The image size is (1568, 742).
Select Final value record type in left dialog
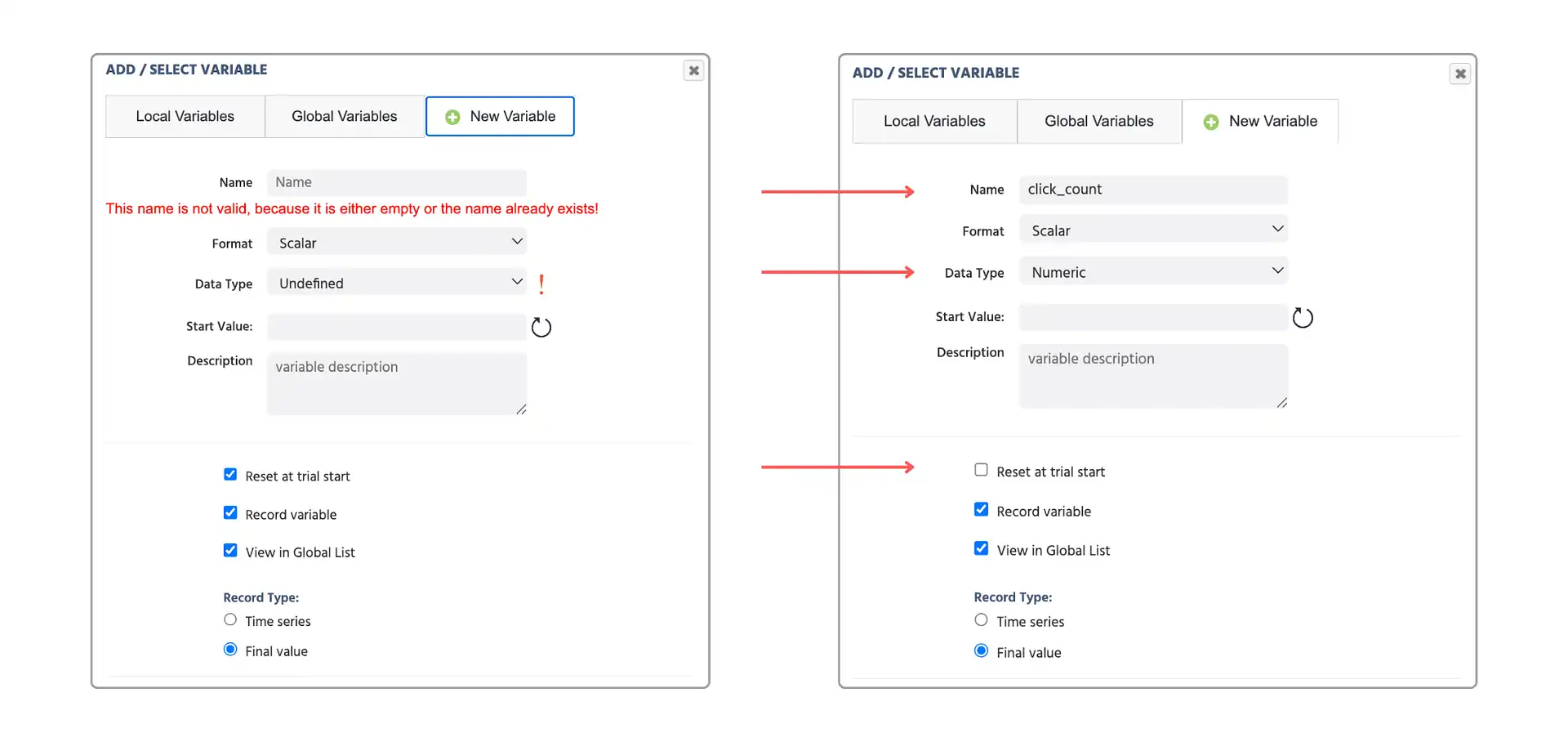[230, 650]
